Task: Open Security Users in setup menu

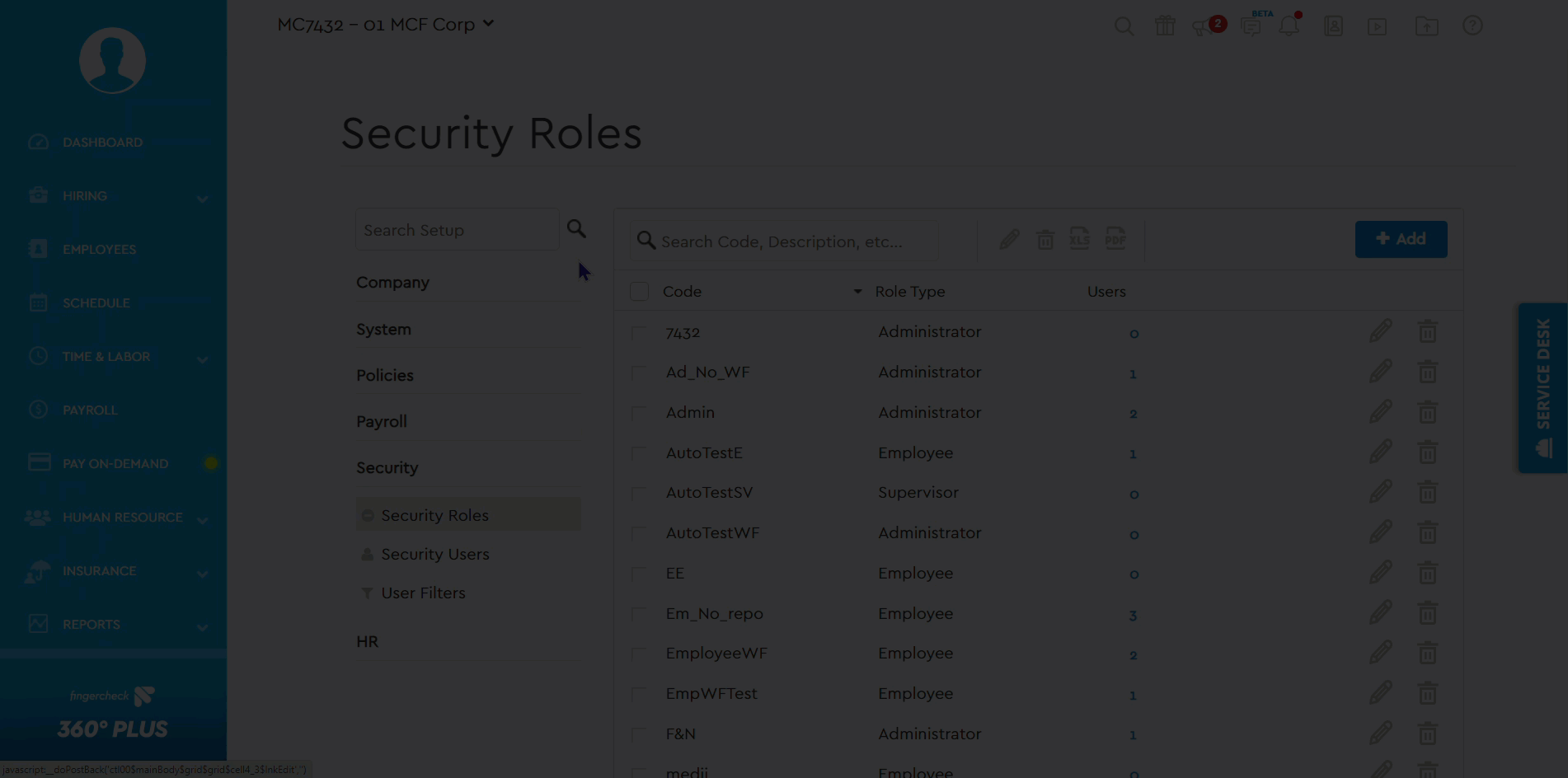Action: point(434,555)
